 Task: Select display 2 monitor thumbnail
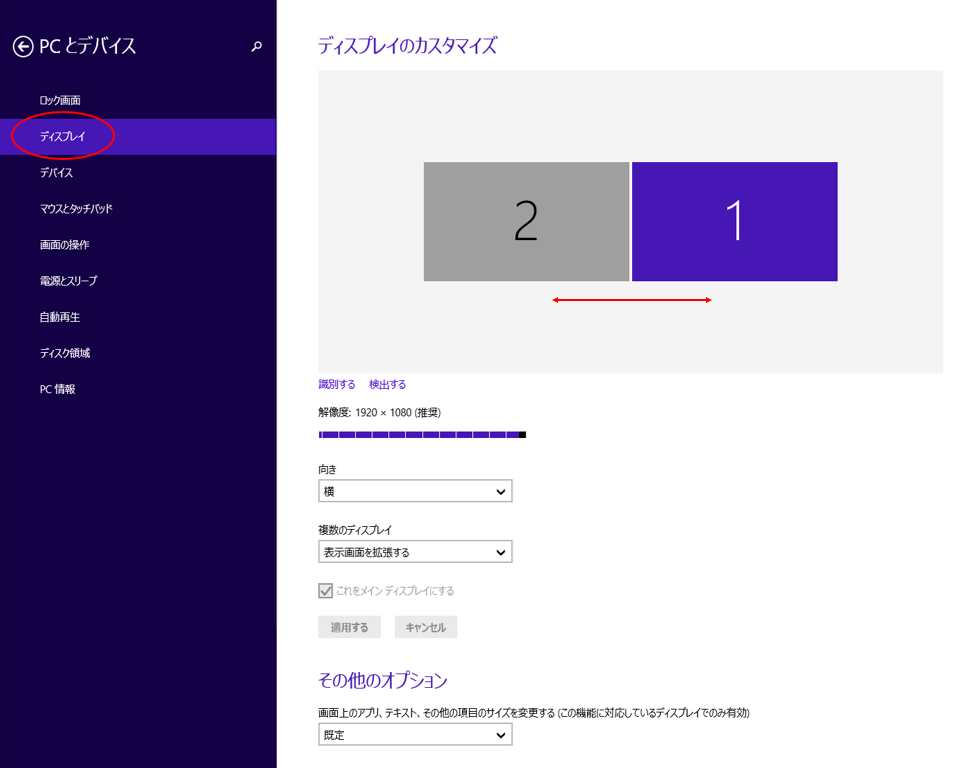[x=526, y=221]
